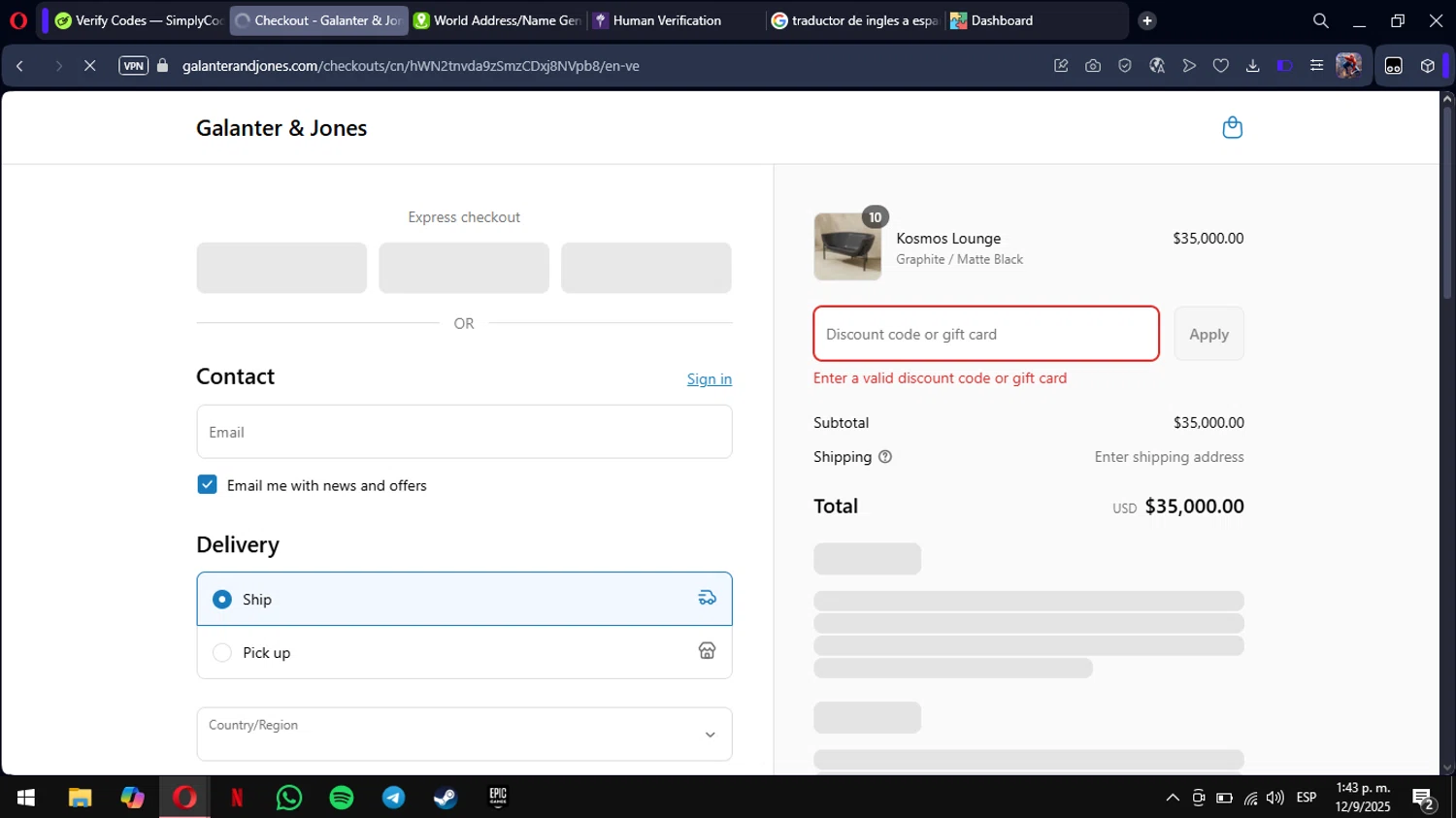Uncheck Email me with news and offers
Screen dimensions: 1456x818
pos(207,484)
